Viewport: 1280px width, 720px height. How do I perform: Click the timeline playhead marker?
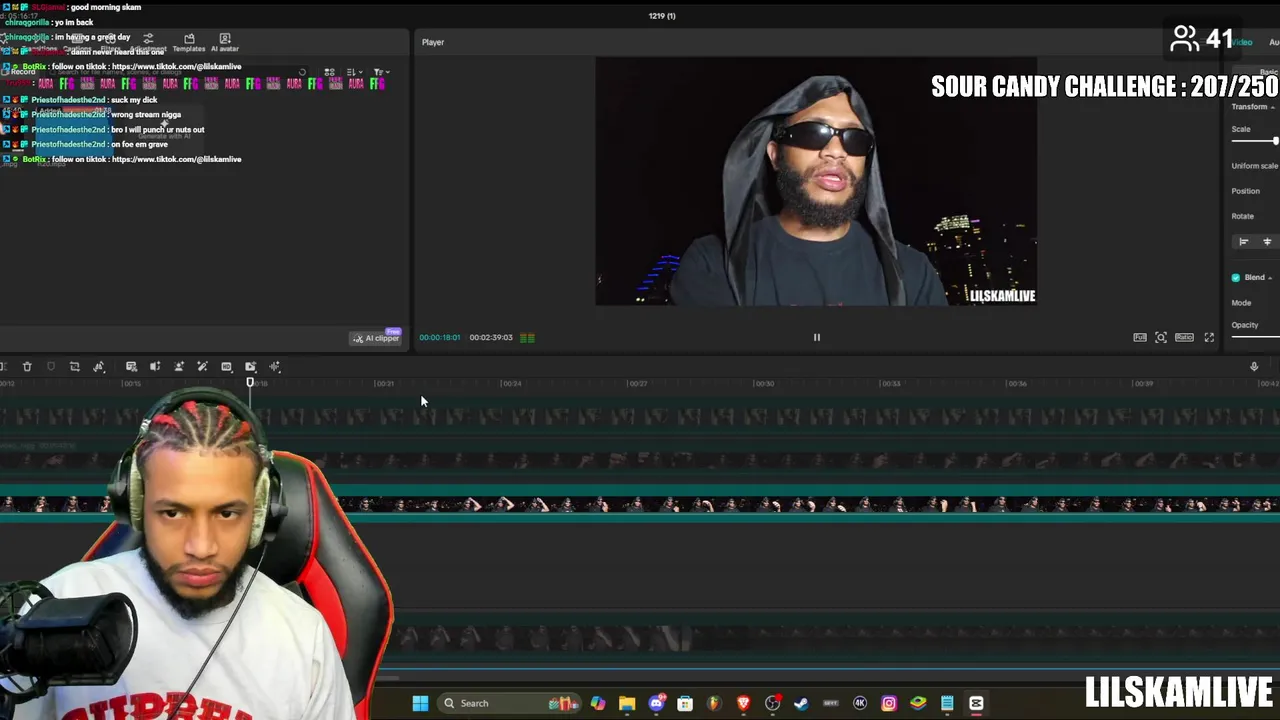coord(250,382)
